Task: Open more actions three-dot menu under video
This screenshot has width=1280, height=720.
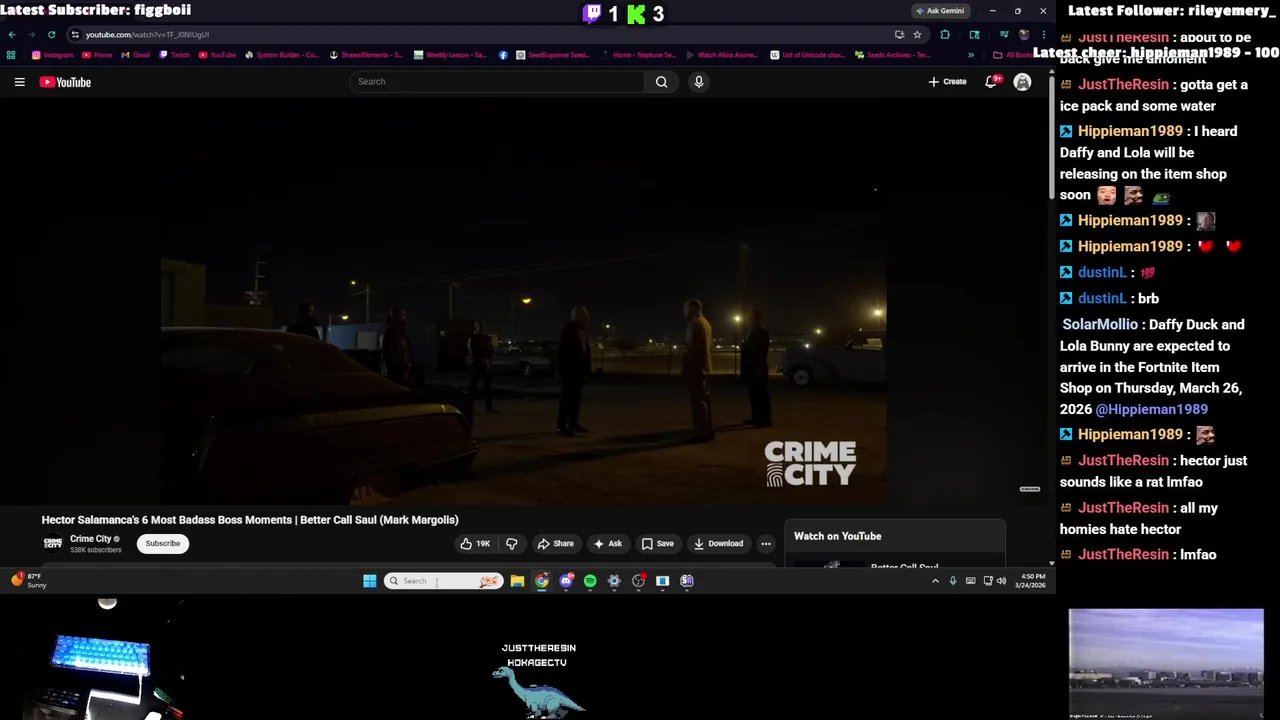Action: coord(766,544)
